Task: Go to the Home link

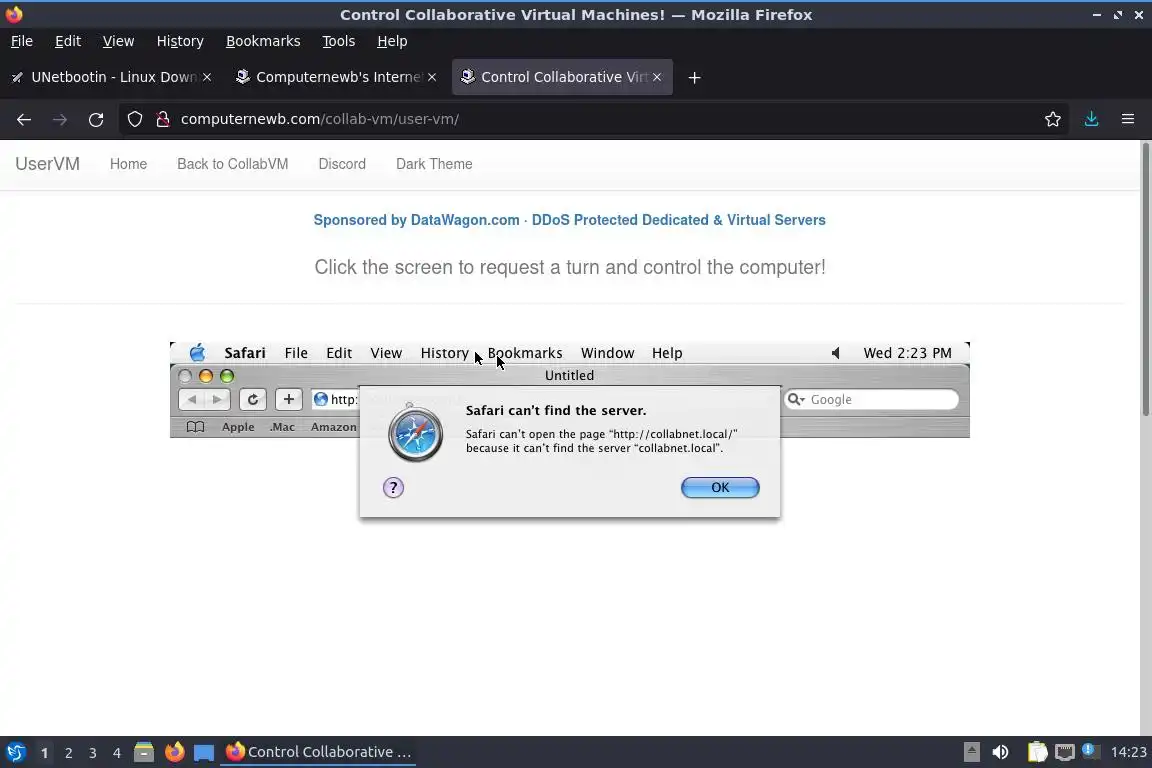Action: pos(129,164)
